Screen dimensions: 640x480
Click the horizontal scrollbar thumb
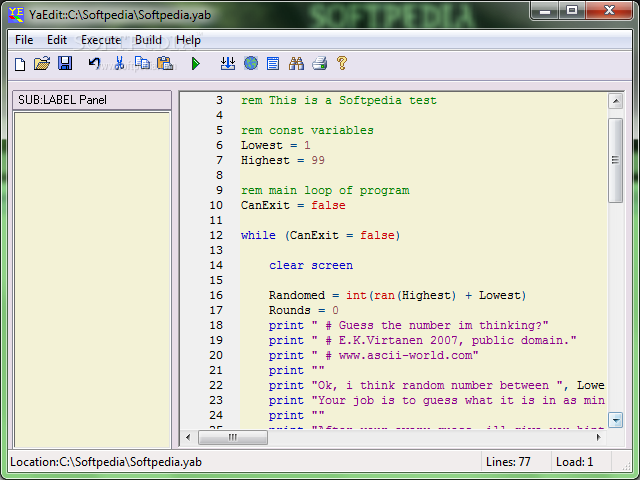tap(233, 437)
